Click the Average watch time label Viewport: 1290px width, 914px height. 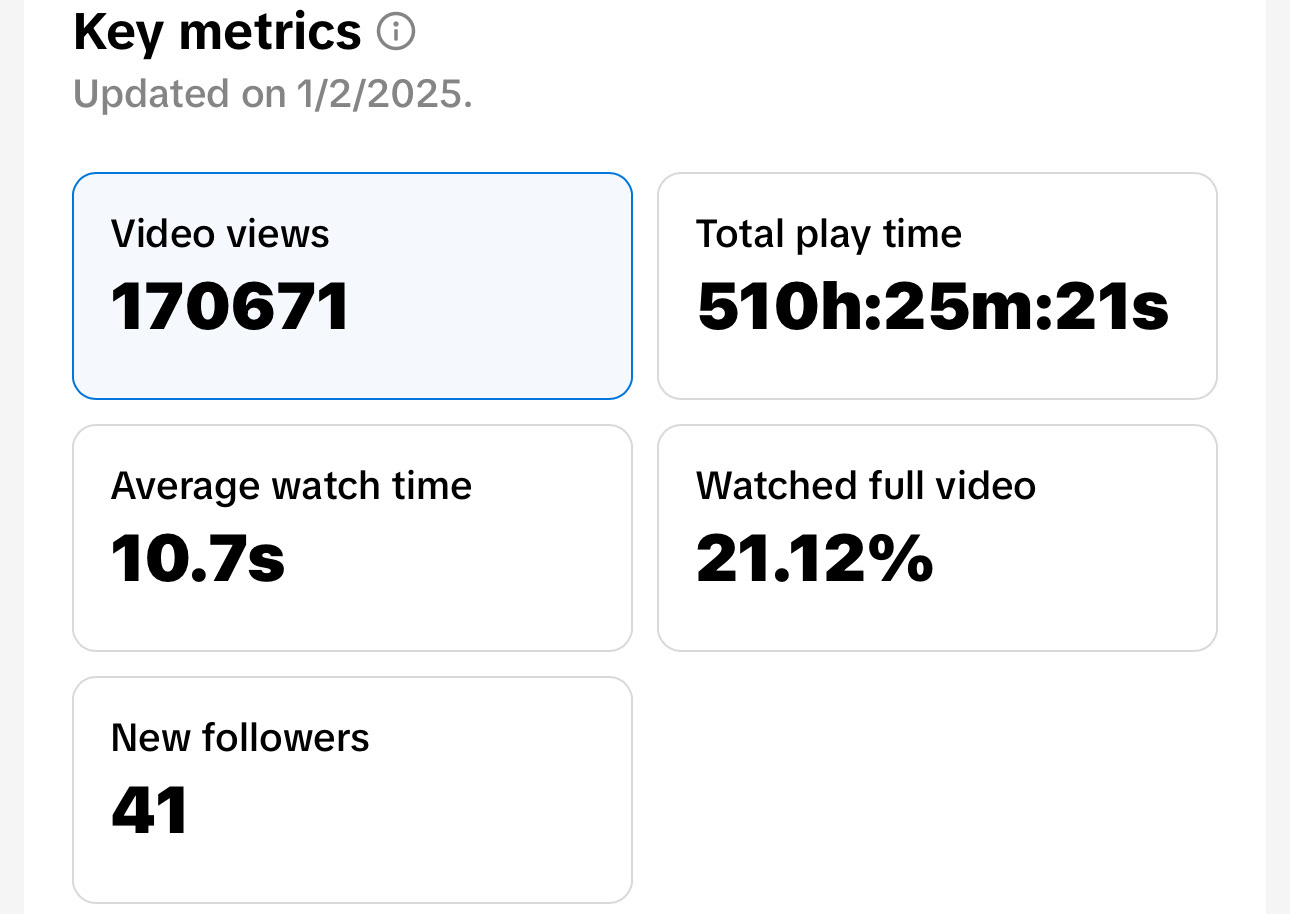(x=291, y=486)
